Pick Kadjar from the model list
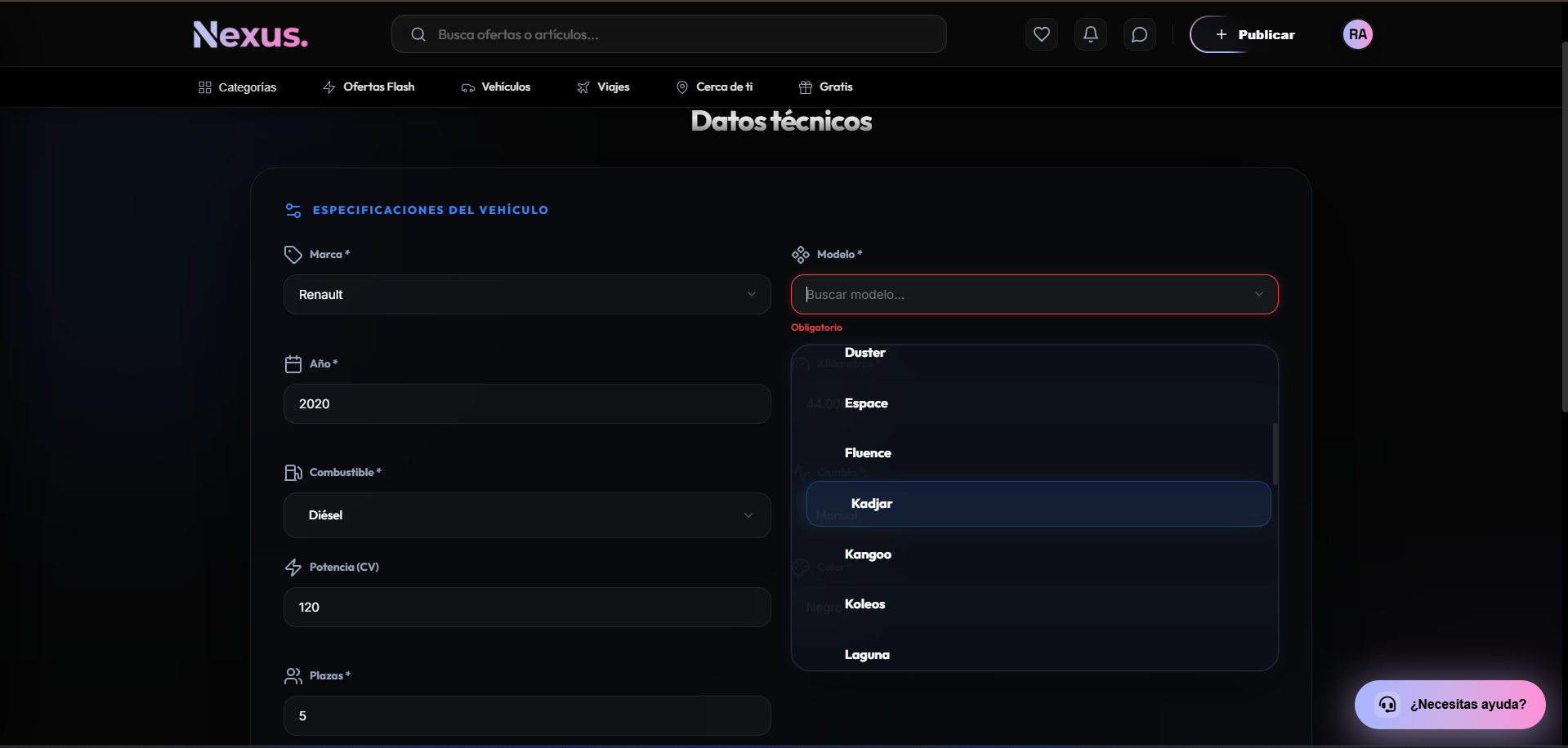 1038,504
